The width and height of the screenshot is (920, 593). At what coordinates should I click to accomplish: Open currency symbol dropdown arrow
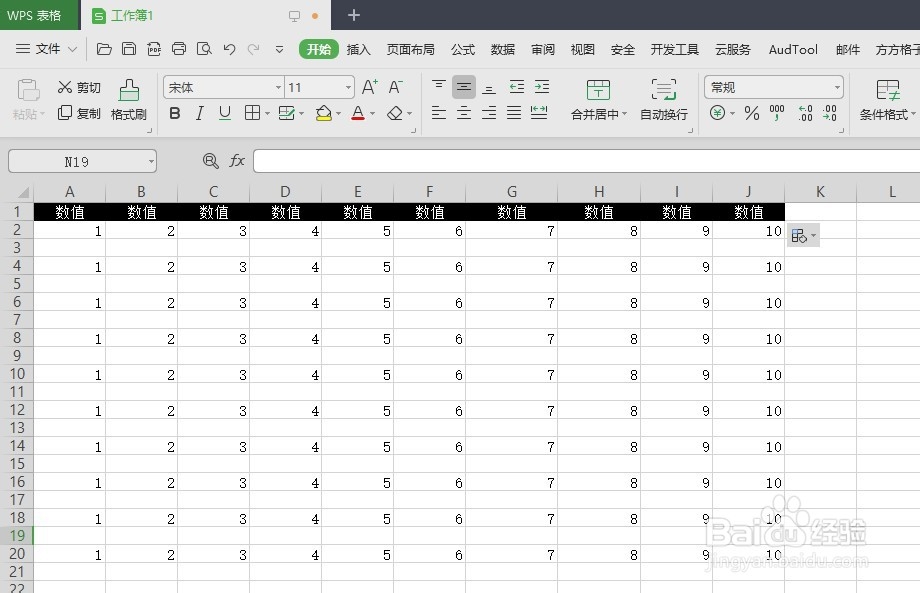[x=733, y=113]
